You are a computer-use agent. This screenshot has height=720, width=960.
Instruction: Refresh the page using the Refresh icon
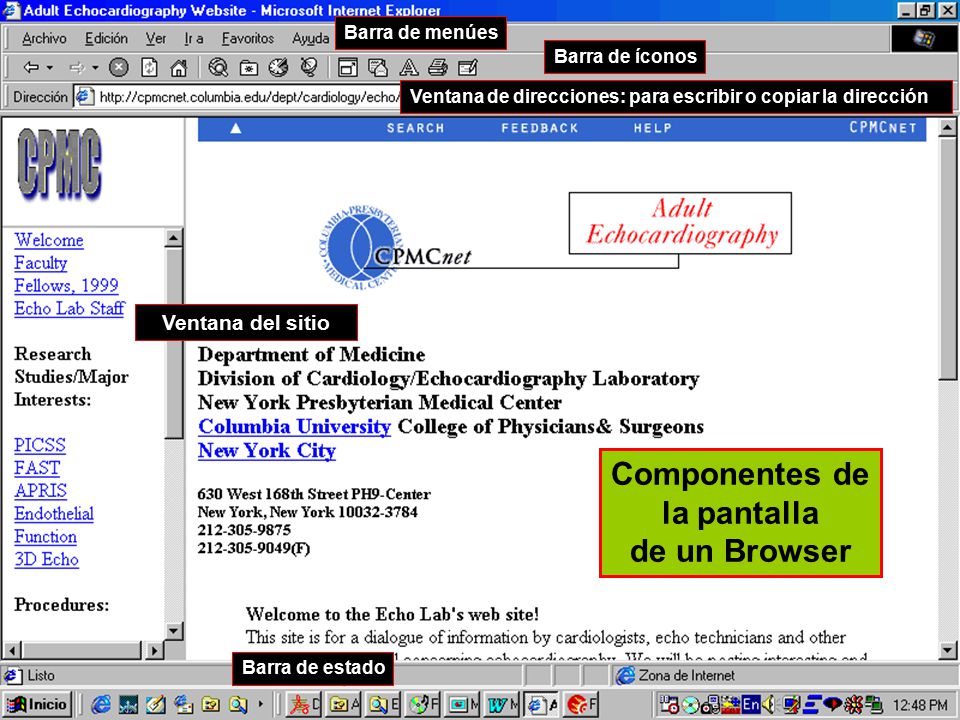(x=149, y=67)
